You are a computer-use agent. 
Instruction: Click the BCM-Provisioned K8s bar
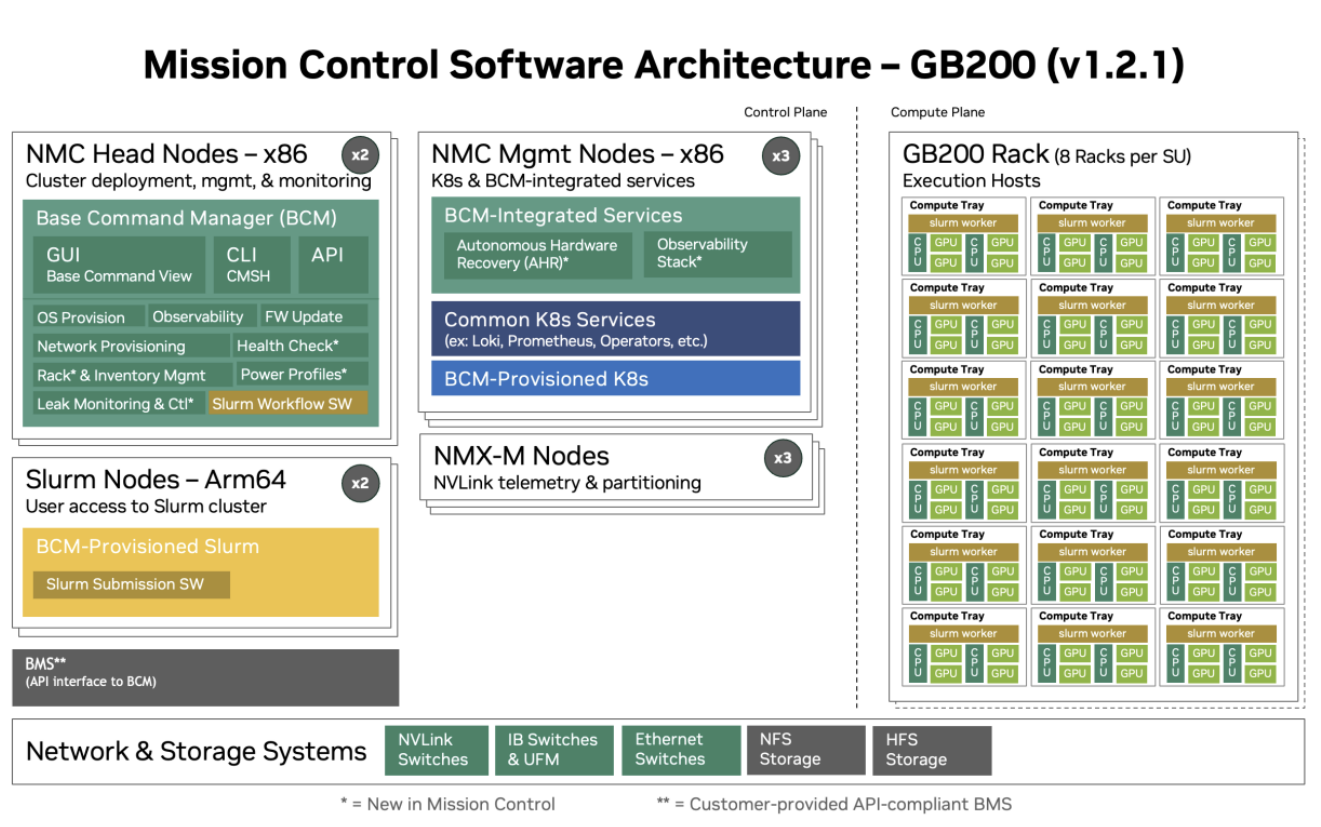click(x=615, y=379)
